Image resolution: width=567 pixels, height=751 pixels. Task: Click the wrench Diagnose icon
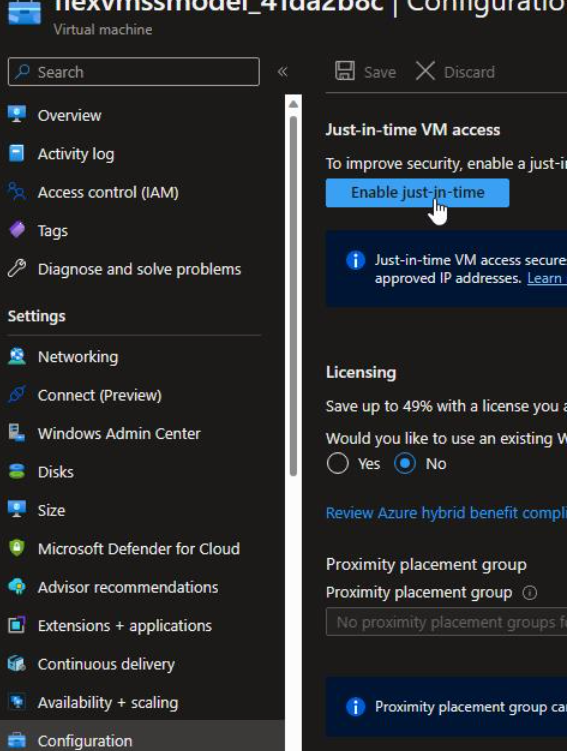coord(17,269)
